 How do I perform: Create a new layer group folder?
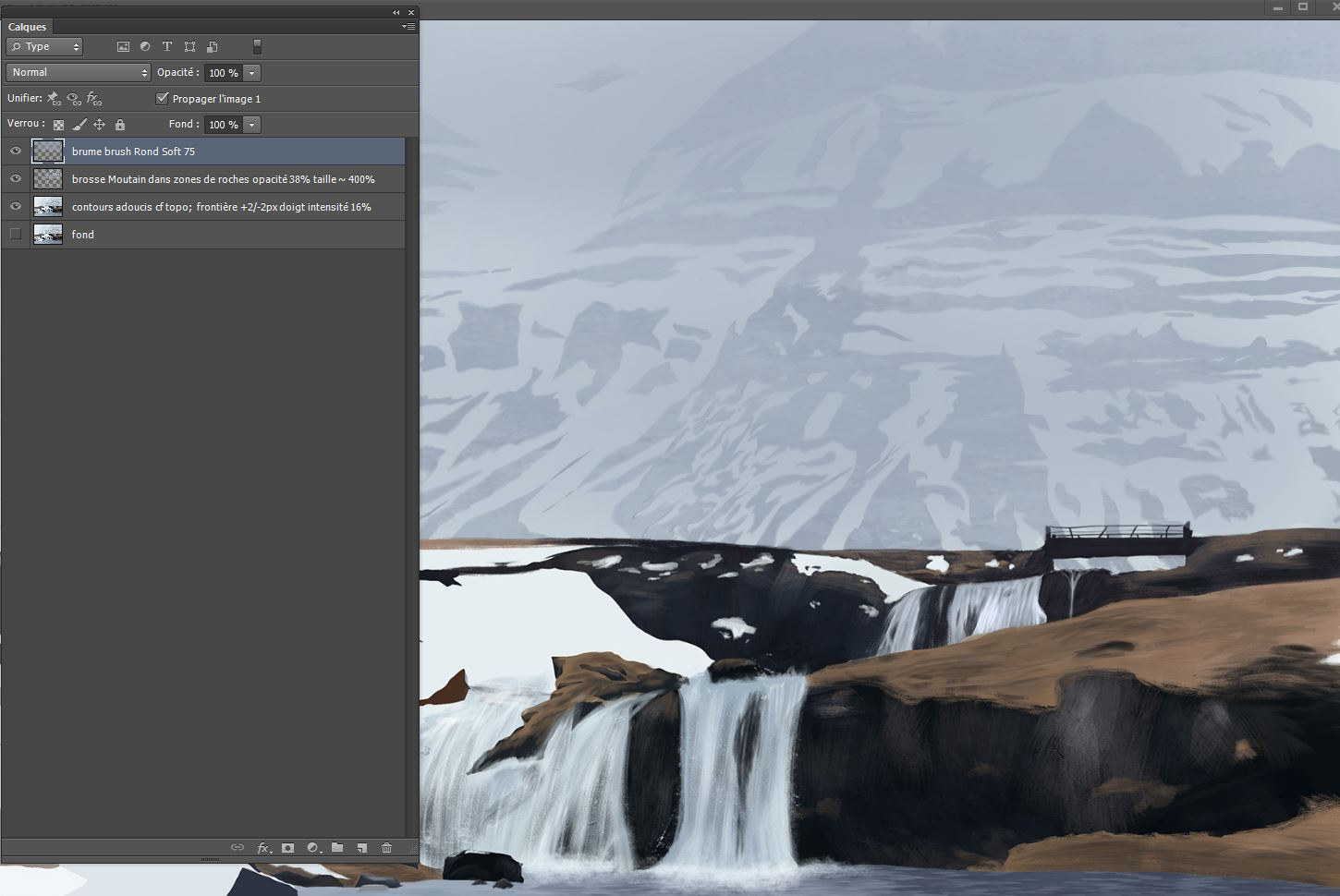[x=337, y=847]
